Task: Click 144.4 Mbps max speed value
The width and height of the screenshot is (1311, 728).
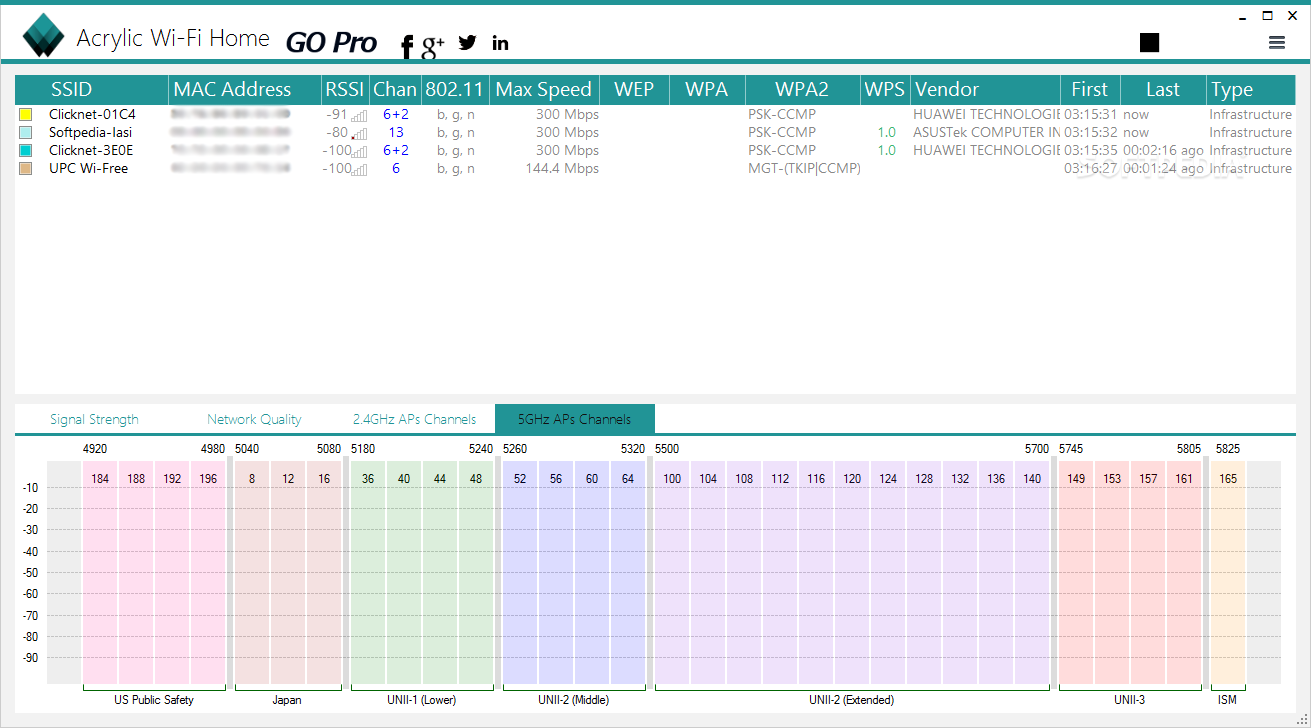Action: click(562, 169)
